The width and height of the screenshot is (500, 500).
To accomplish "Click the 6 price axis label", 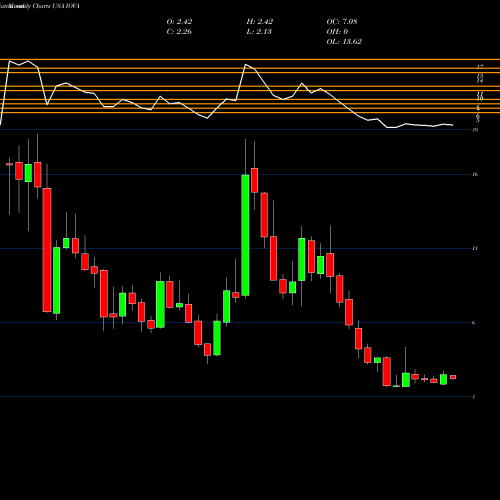I will 474,323.
